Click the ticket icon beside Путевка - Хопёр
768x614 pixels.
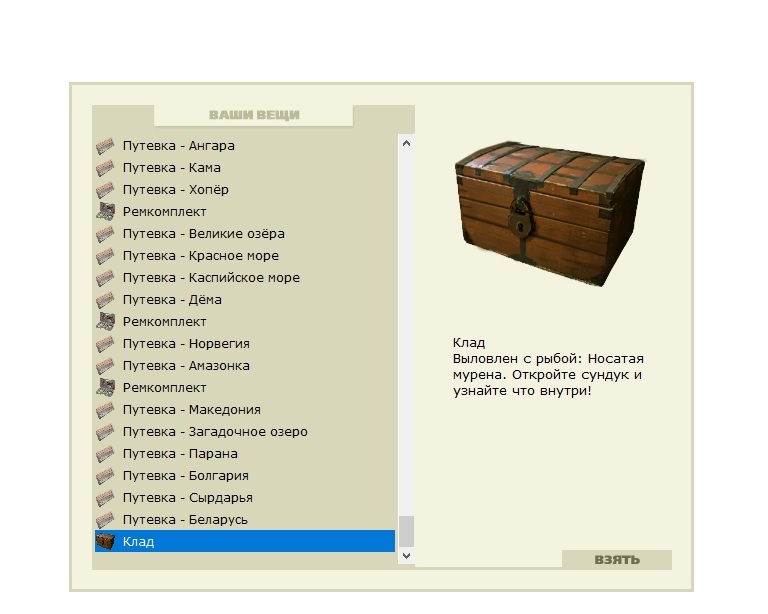(105, 190)
